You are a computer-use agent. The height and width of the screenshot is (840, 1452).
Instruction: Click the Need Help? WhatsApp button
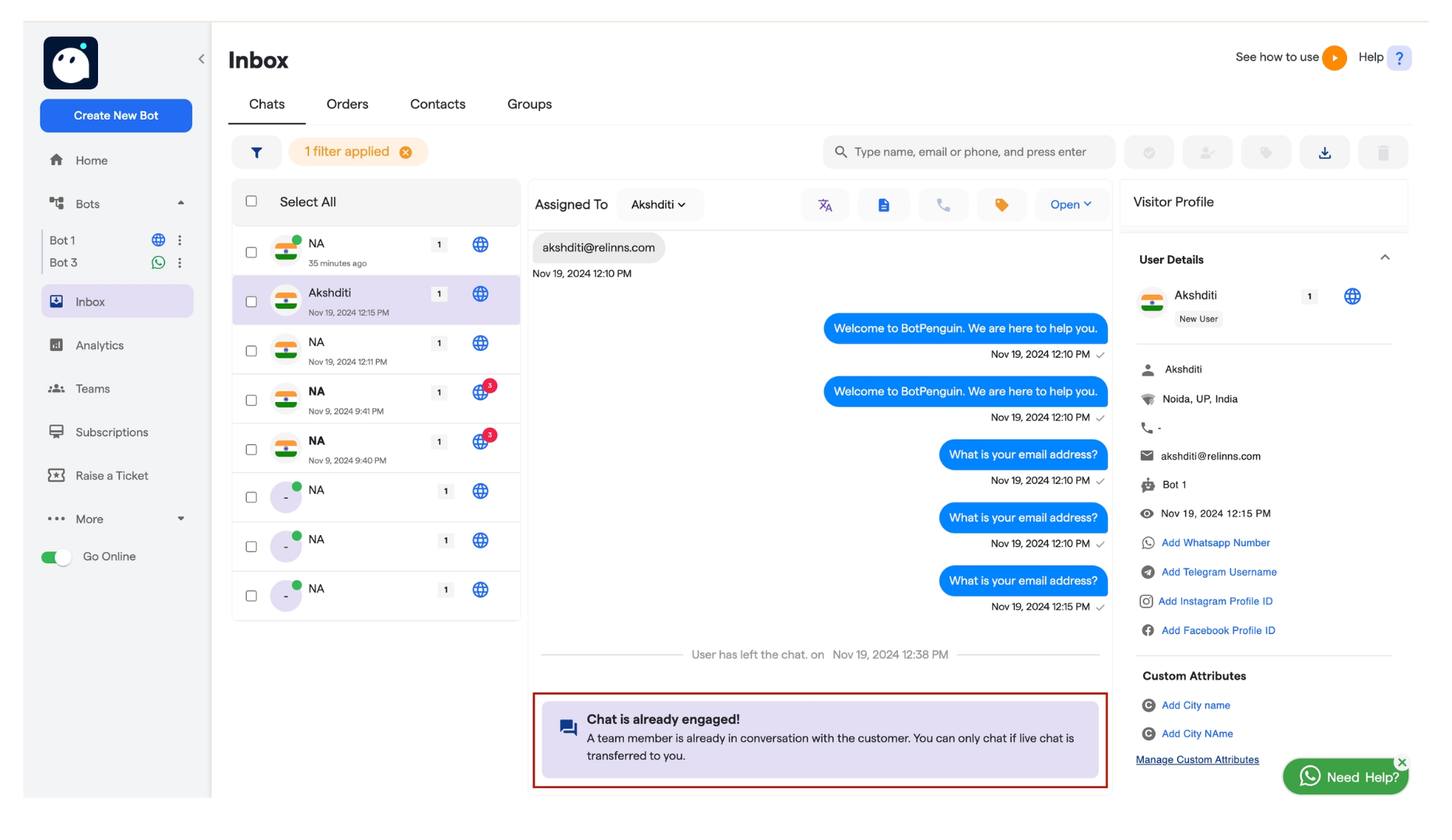pos(1346,777)
